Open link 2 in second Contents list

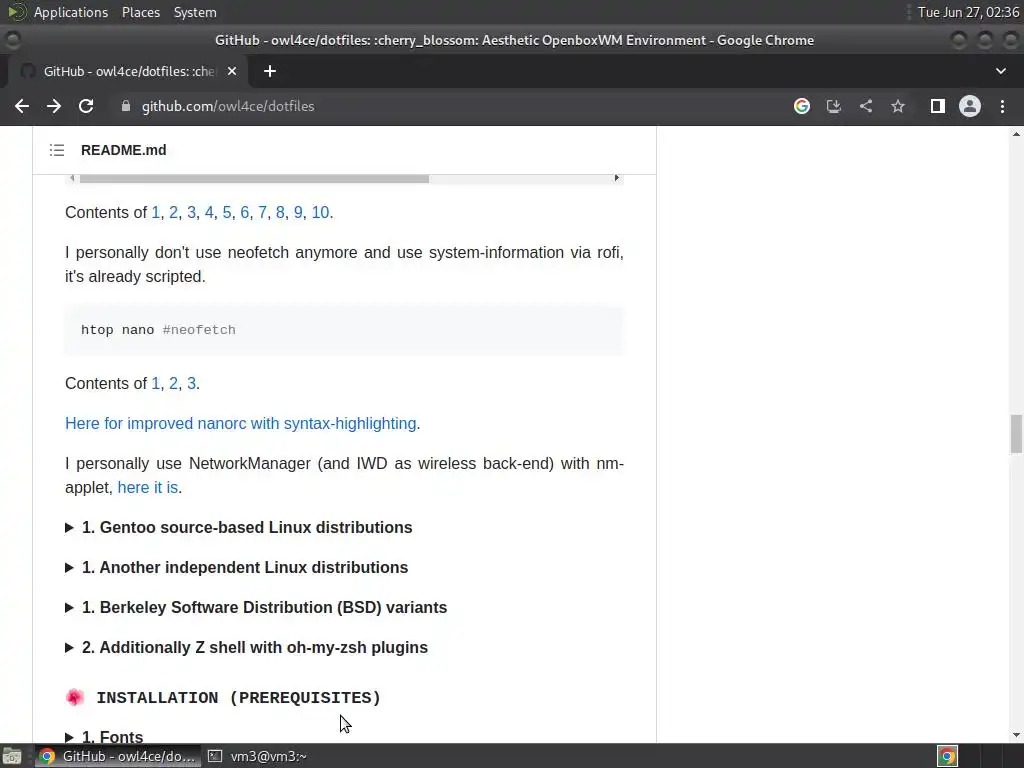point(173,383)
